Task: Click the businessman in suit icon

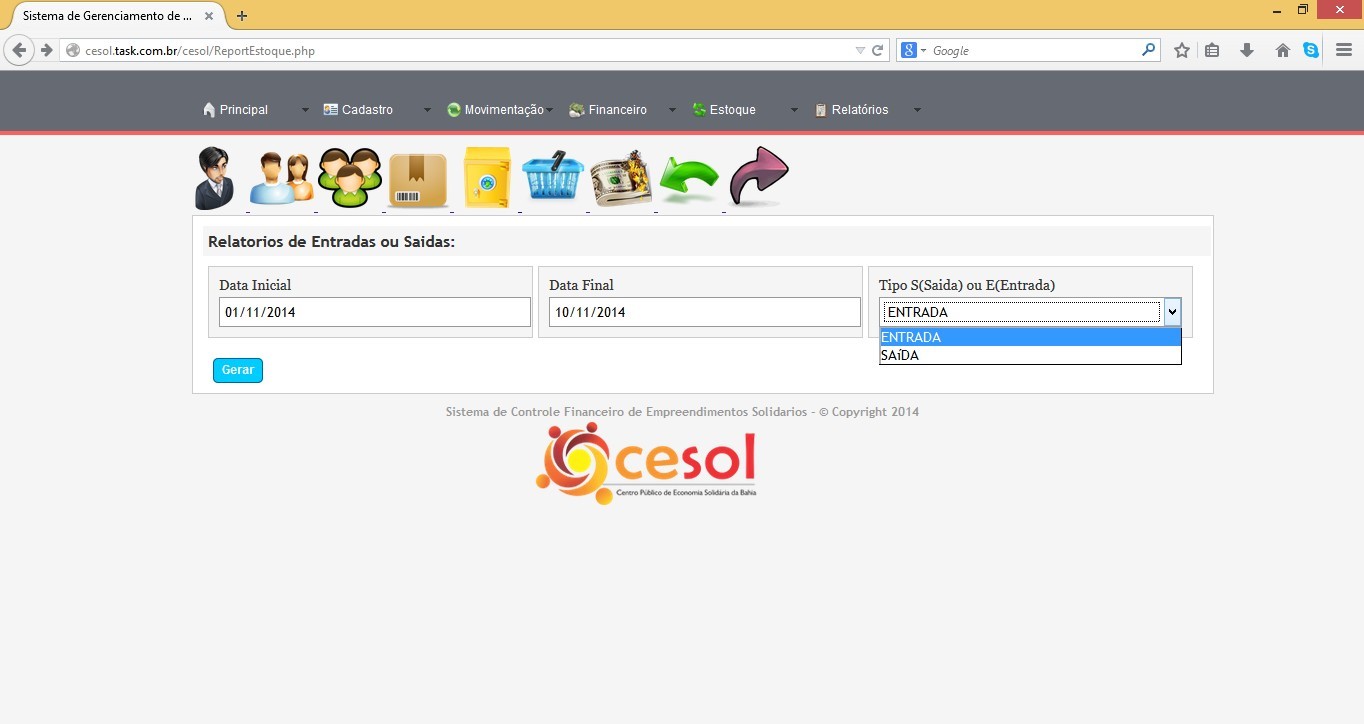Action: [214, 178]
